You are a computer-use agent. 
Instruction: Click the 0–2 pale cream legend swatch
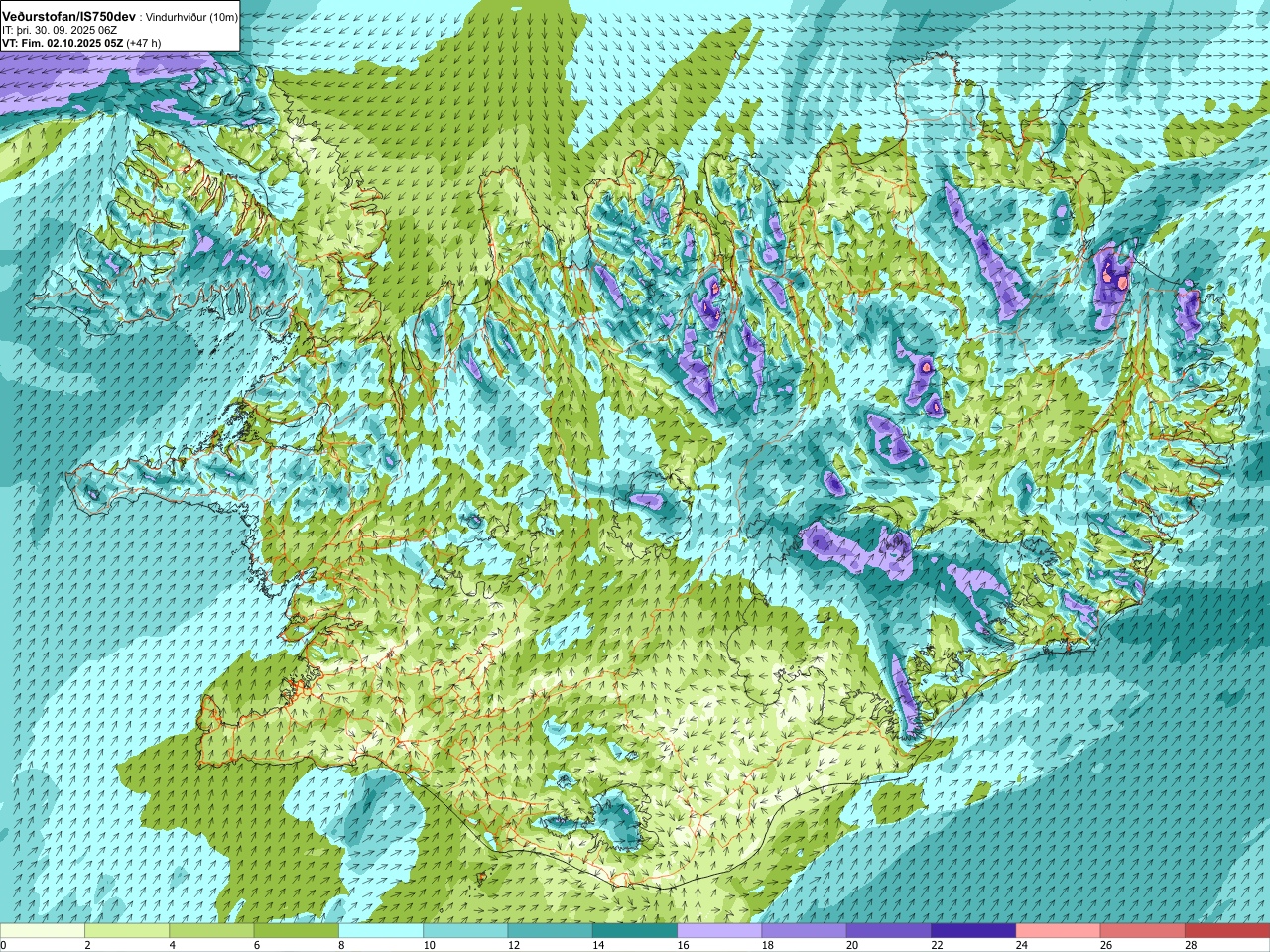pyautogui.click(x=43, y=931)
